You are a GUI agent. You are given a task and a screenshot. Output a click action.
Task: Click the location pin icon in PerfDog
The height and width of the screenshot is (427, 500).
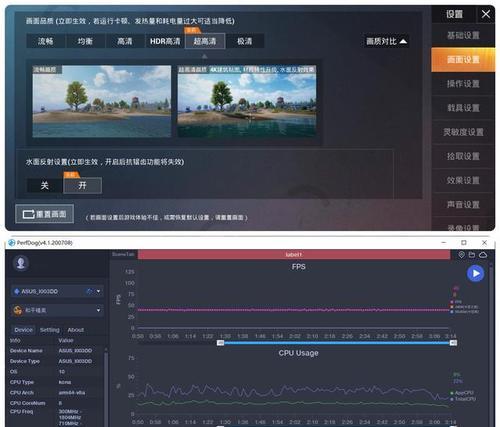(x=461, y=255)
